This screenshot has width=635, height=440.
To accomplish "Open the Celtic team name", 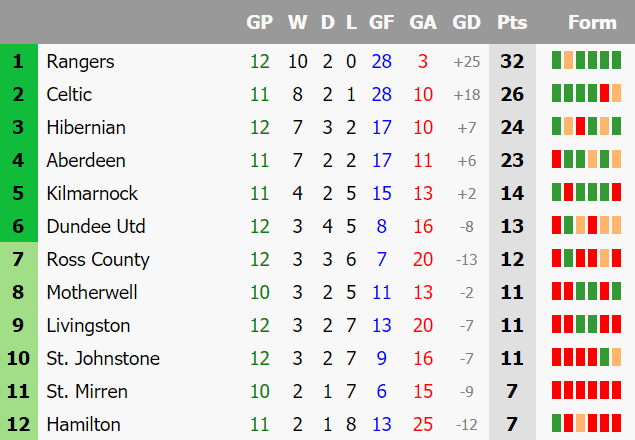I will click(69, 94).
